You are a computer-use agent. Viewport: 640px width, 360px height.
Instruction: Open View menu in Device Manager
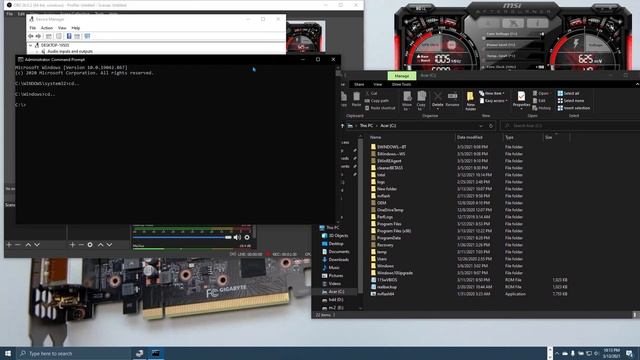coord(62,28)
